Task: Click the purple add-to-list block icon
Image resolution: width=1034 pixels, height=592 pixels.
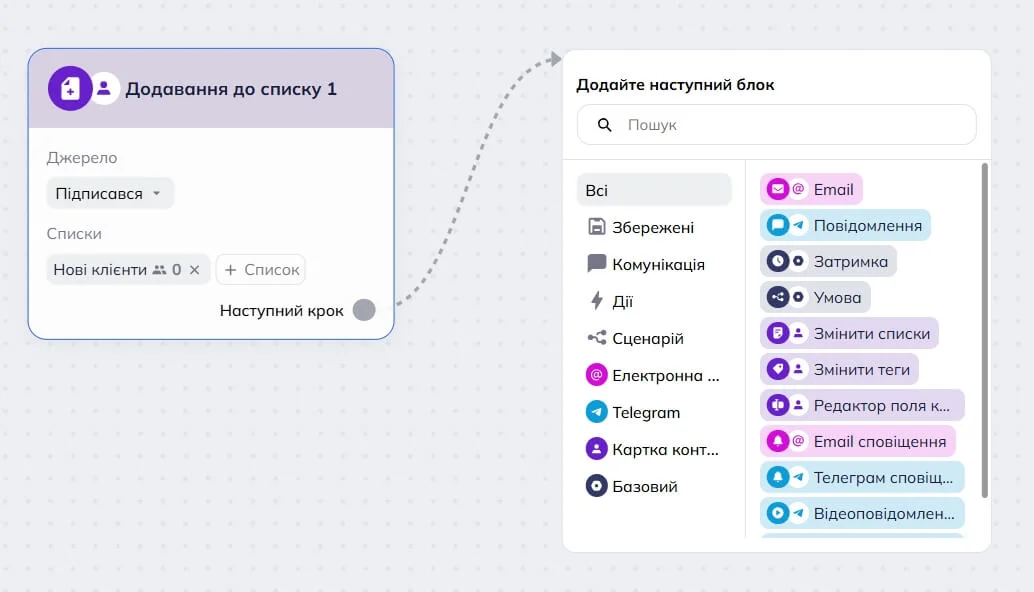Action: coord(70,88)
